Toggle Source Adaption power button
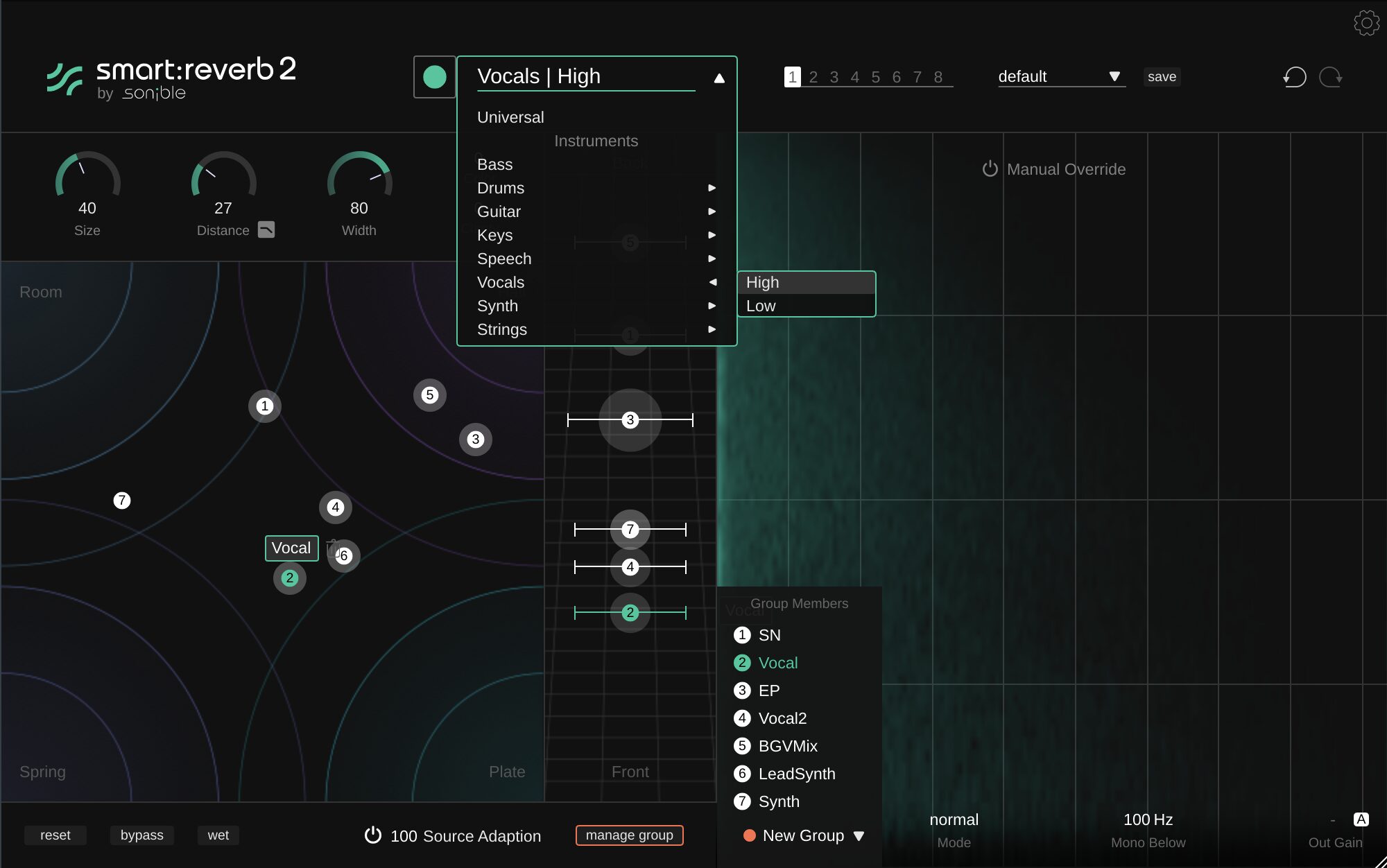Viewport: 1387px width, 868px height. 373,835
